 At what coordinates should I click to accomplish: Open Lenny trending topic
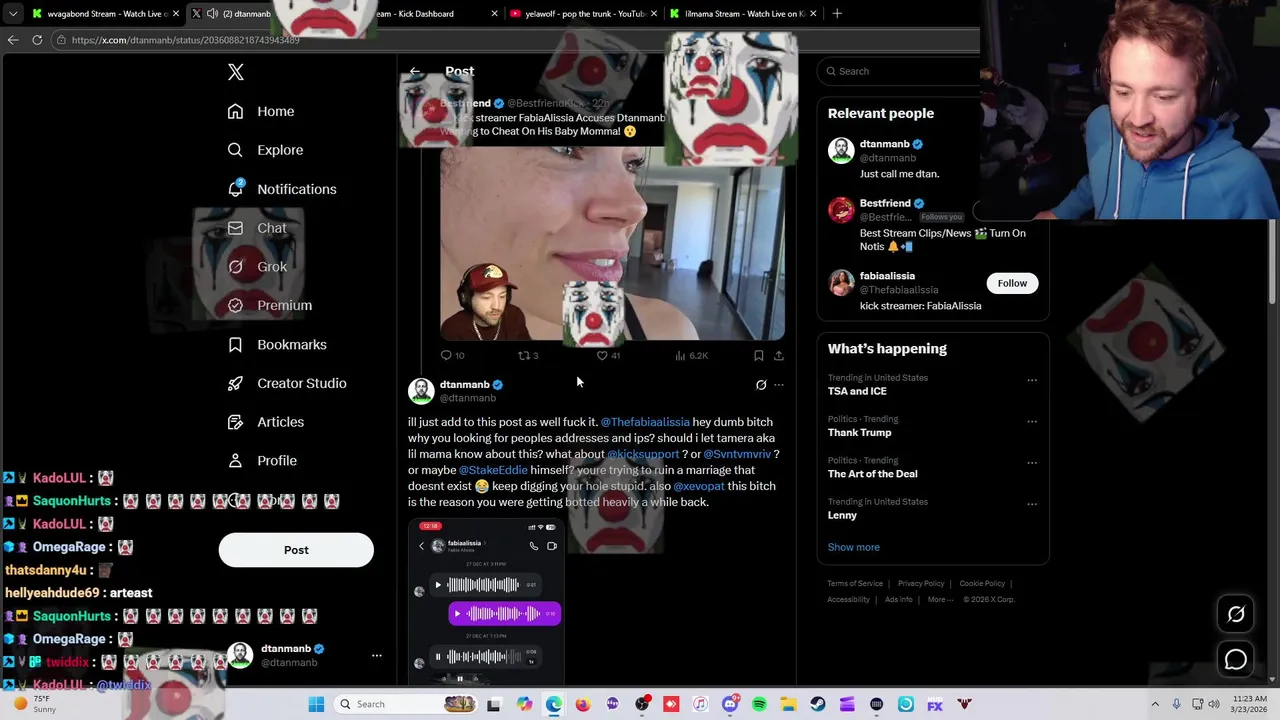pyautogui.click(x=842, y=515)
